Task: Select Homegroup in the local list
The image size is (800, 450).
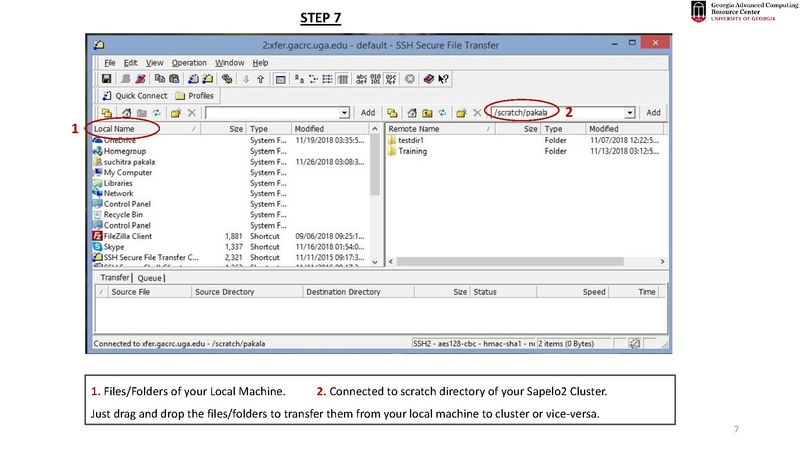Action: tap(124, 151)
